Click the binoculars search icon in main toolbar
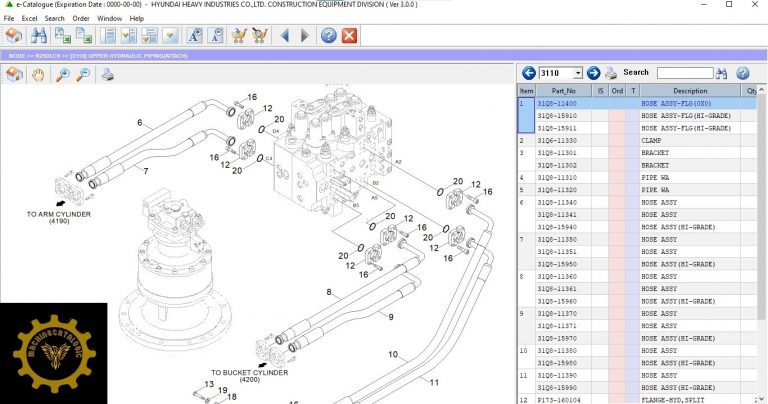This screenshot has height=404, width=768. [40, 36]
